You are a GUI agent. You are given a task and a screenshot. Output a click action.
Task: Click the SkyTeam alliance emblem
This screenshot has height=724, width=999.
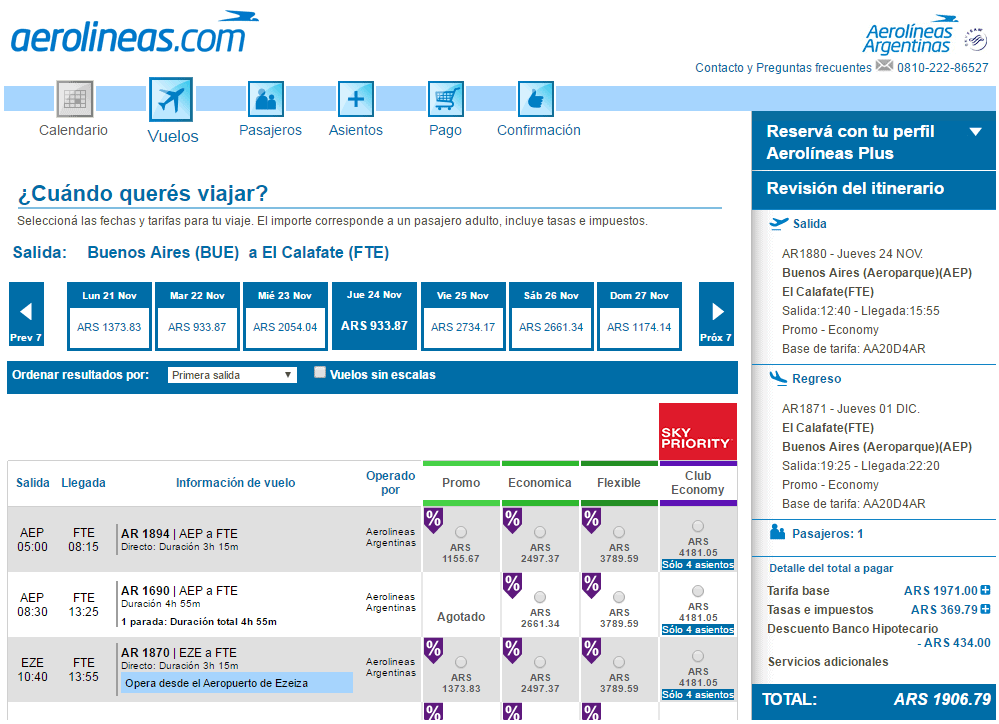tap(975, 40)
